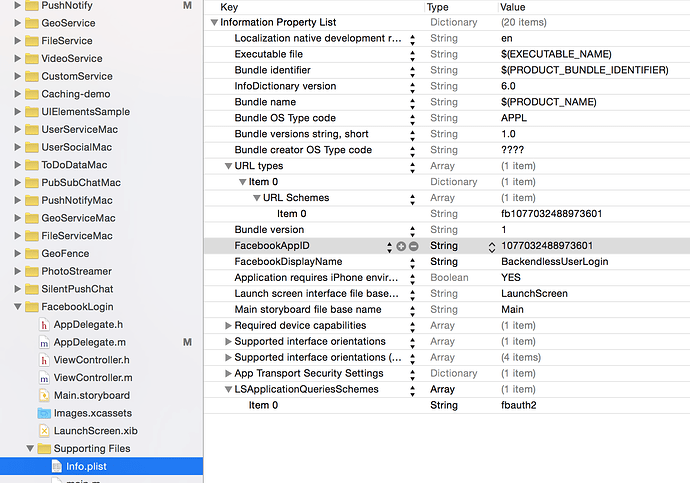Open the Main.storyboard file icon
The width and height of the screenshot is (690, 483).
[x=44, y=395]
